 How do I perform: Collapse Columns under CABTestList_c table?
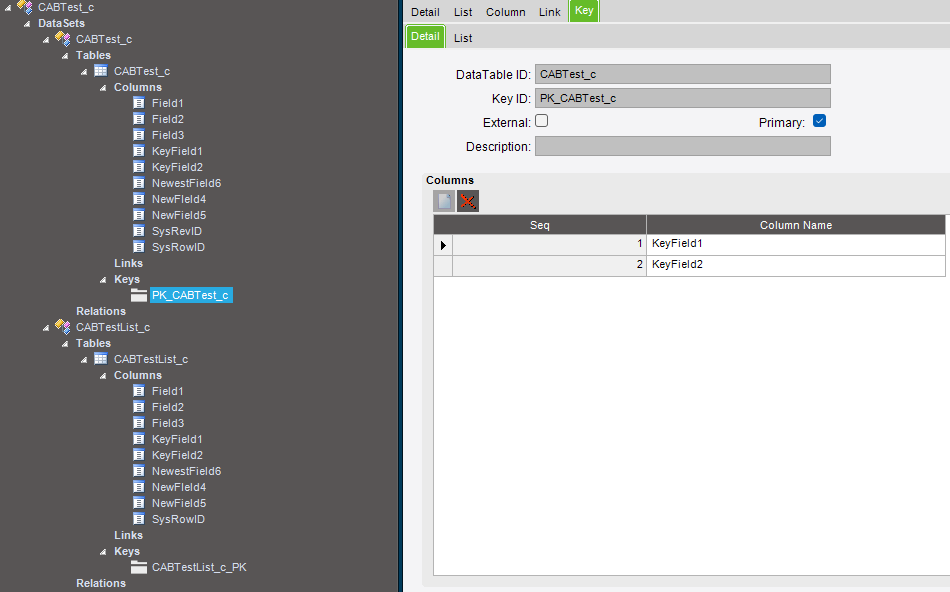[x=103, y=376]
